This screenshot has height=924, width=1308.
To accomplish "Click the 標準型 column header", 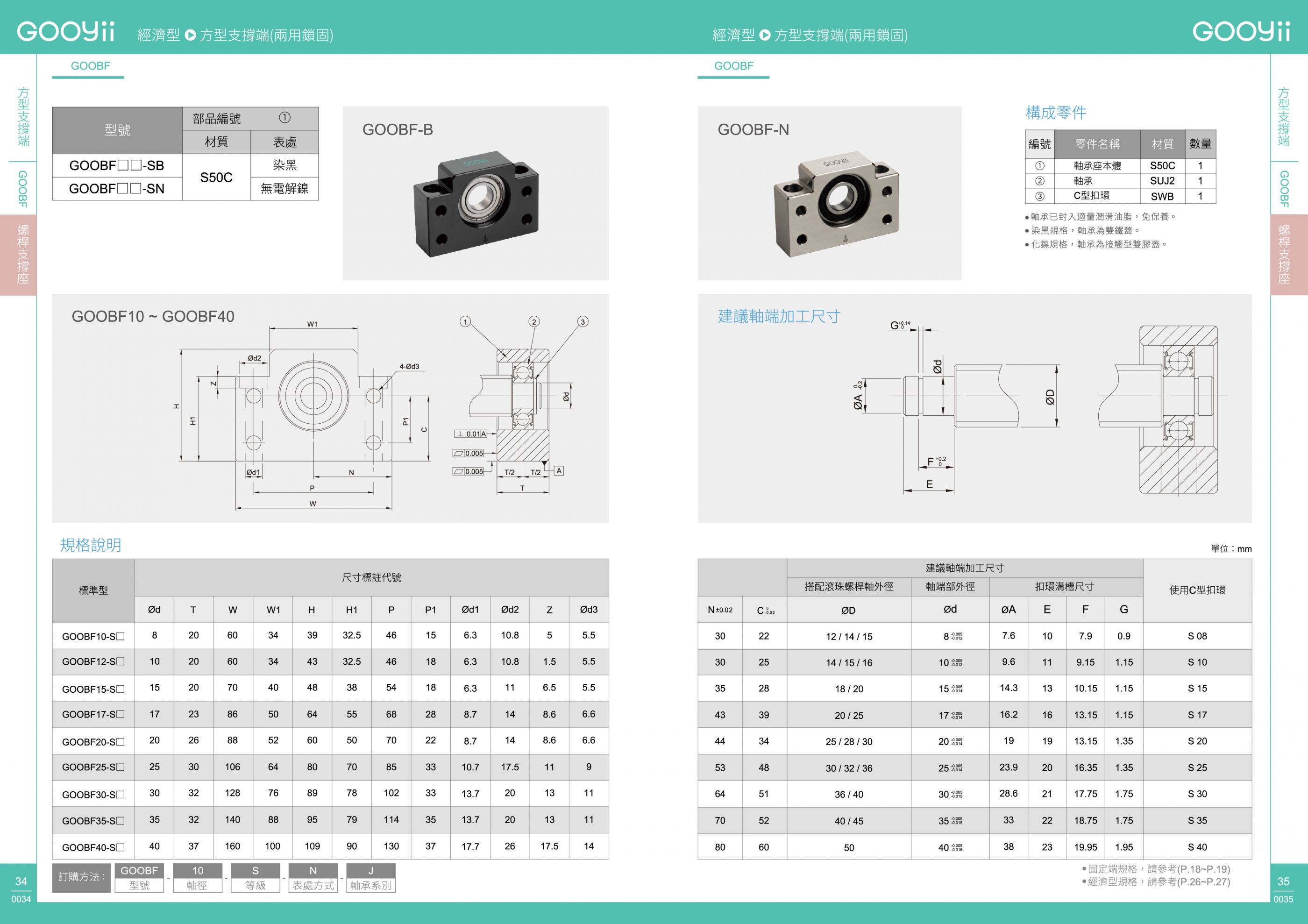I will [93, 590].
